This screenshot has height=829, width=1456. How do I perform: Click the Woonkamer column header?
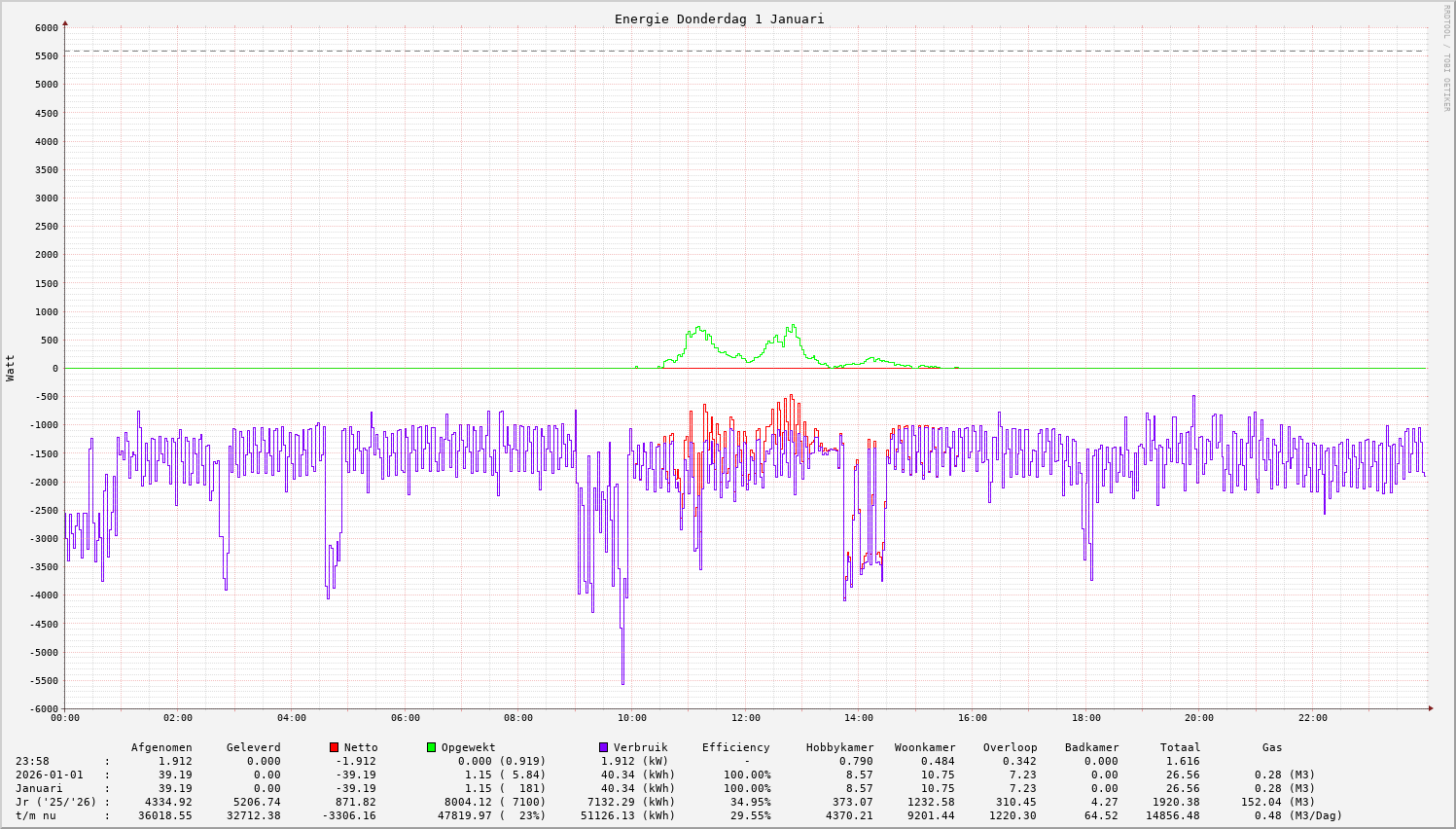(925, 748)
